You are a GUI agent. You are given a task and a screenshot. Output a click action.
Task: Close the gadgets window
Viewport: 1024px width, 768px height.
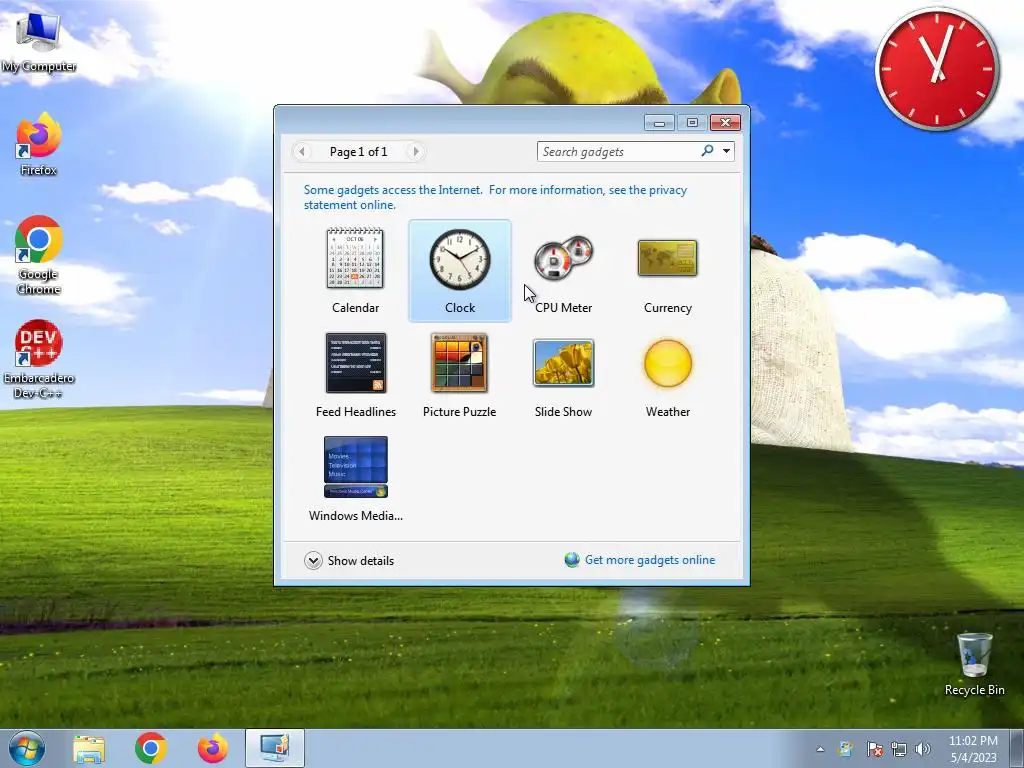tap(725, 122)
